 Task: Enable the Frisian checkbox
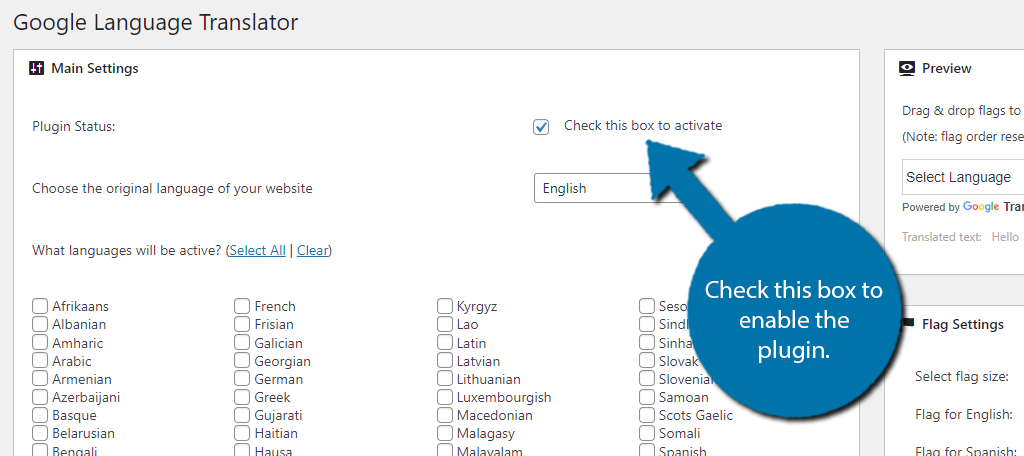click(242, 324)
